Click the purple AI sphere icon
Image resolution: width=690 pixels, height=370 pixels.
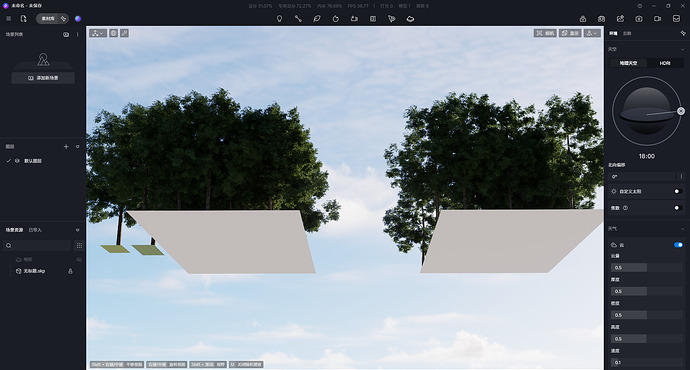[x=78, y=18]
